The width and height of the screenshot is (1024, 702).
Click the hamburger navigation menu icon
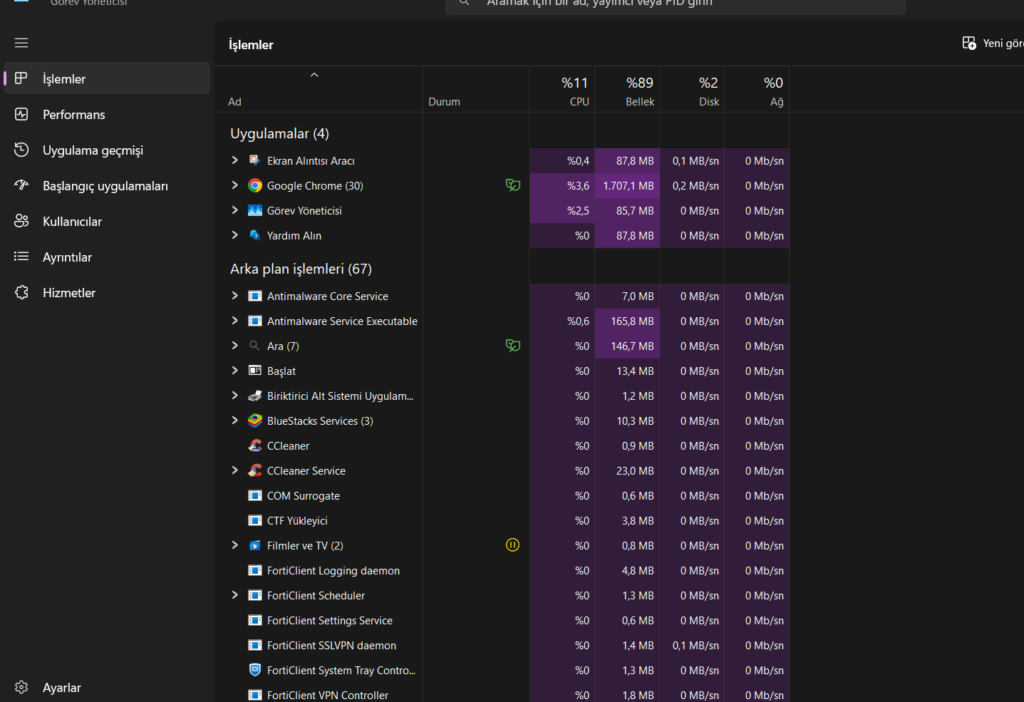click(21, 43)
